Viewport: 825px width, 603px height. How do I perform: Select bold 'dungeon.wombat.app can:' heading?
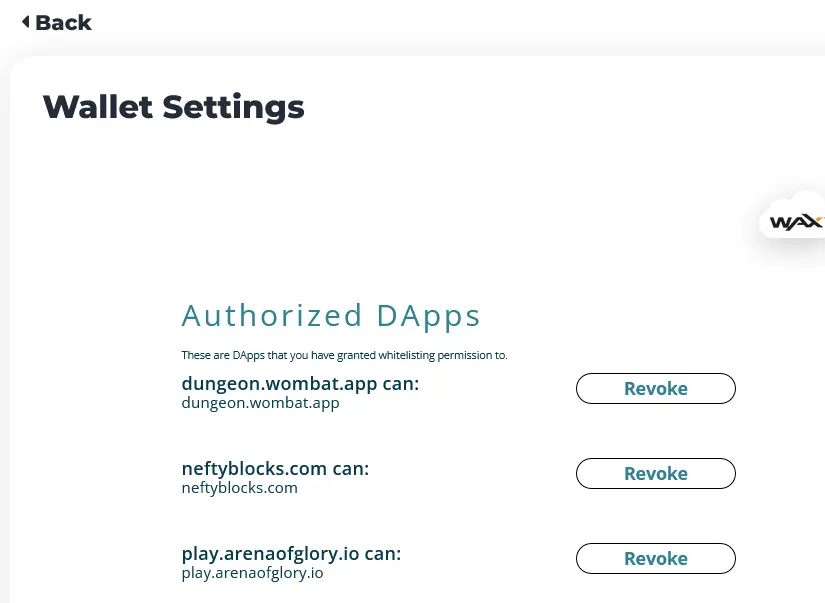tap(300, 384)
